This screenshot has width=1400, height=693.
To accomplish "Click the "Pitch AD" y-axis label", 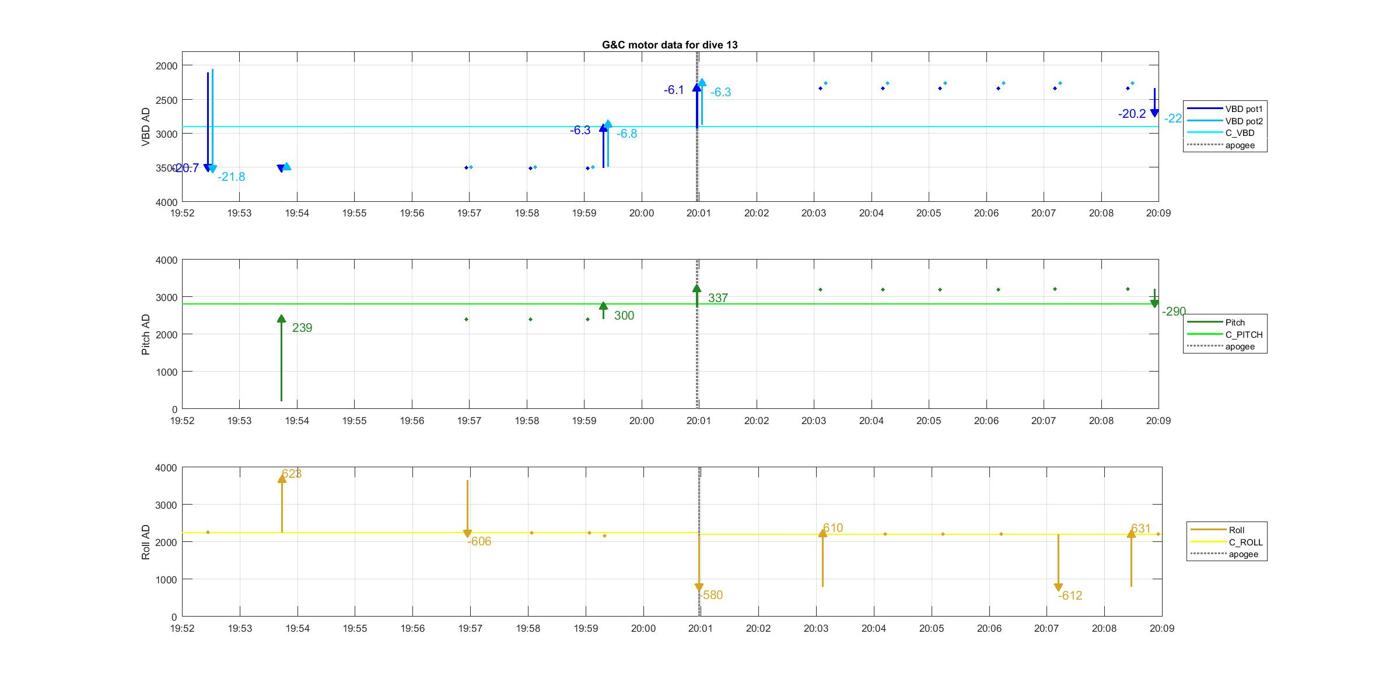I will pyautogui.click(x=146, y=334).
